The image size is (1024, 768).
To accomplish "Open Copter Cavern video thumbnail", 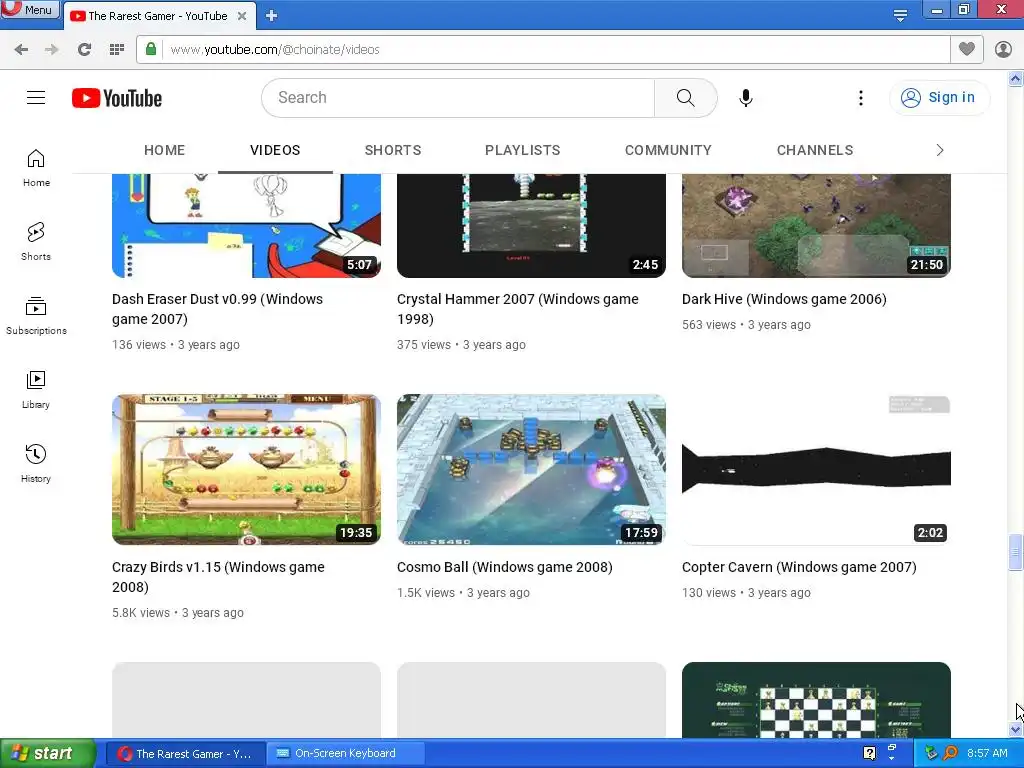I will click(x=816, y=470).
